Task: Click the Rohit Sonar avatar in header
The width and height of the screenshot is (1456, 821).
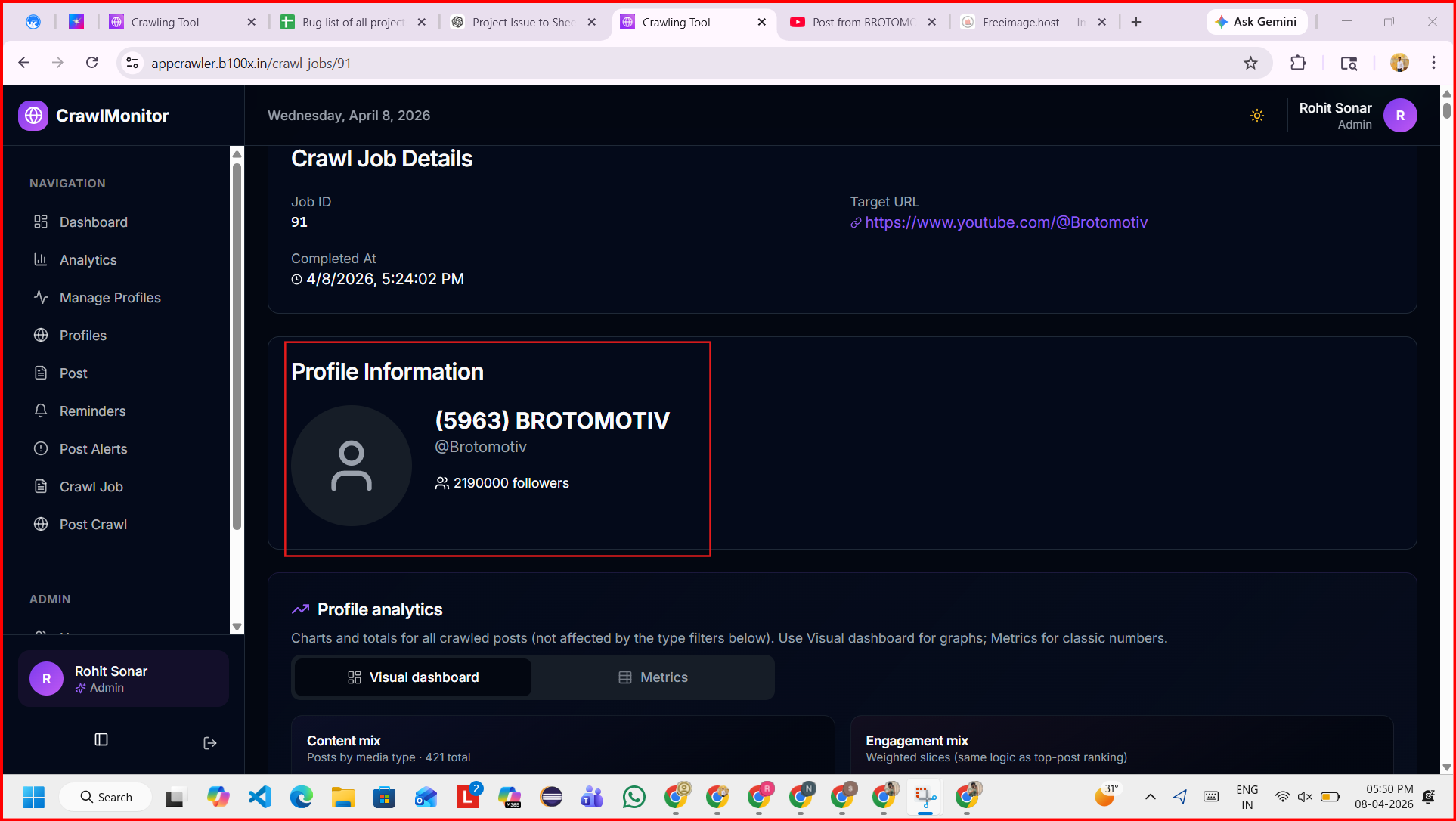Action: (x=1399, y=116)
